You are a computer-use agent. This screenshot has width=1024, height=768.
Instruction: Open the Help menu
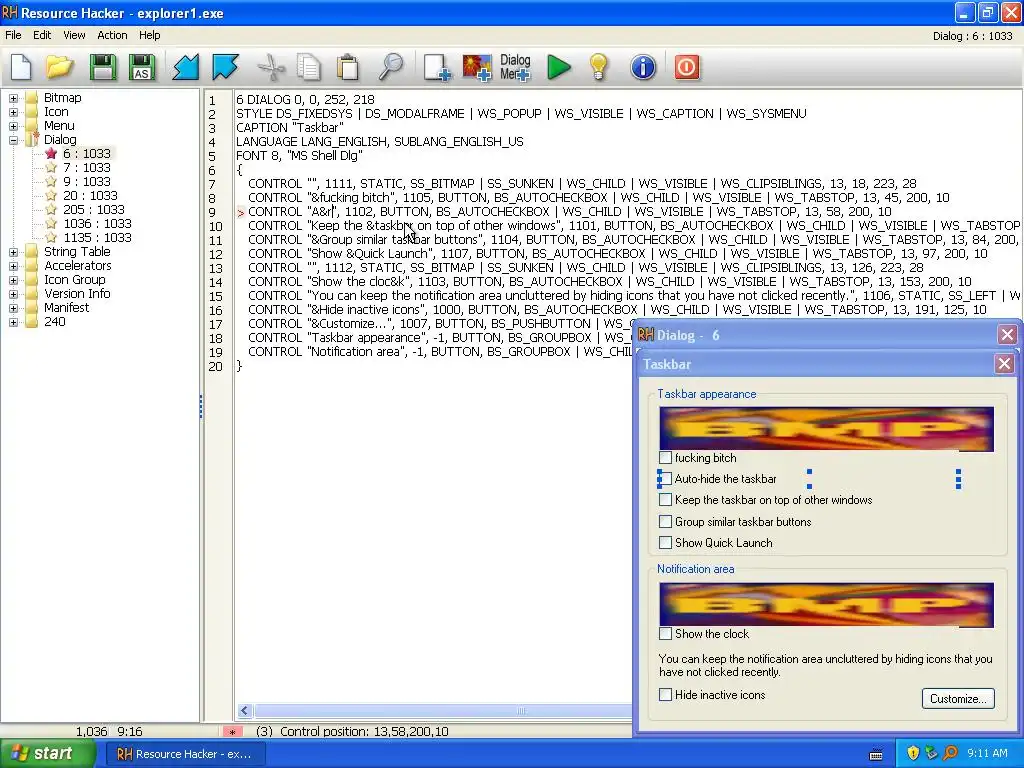[x=150, y=35]
